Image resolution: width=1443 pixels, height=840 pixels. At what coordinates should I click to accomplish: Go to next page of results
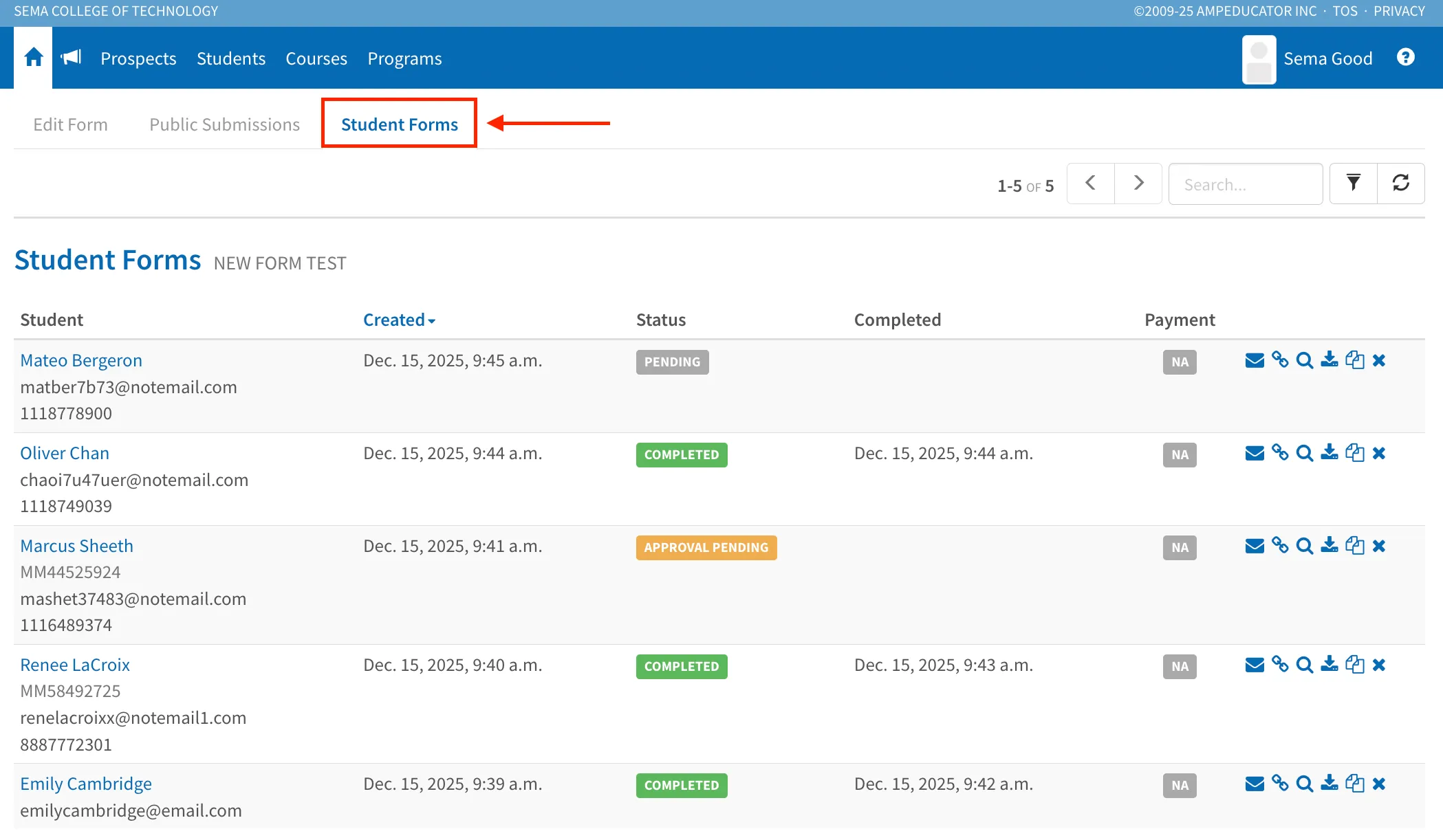(x=1138, y=184)
